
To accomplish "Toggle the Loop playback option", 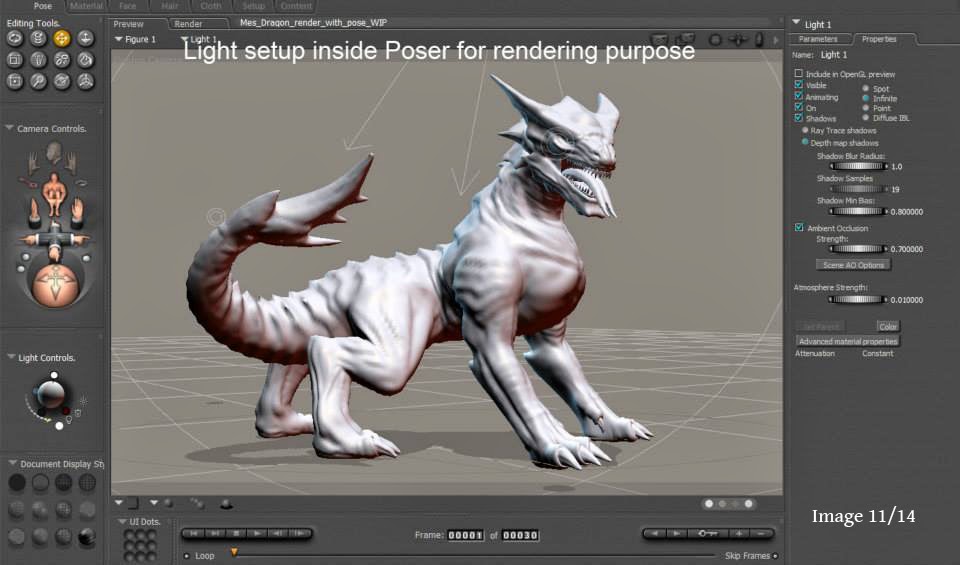I will pos(187,556).
